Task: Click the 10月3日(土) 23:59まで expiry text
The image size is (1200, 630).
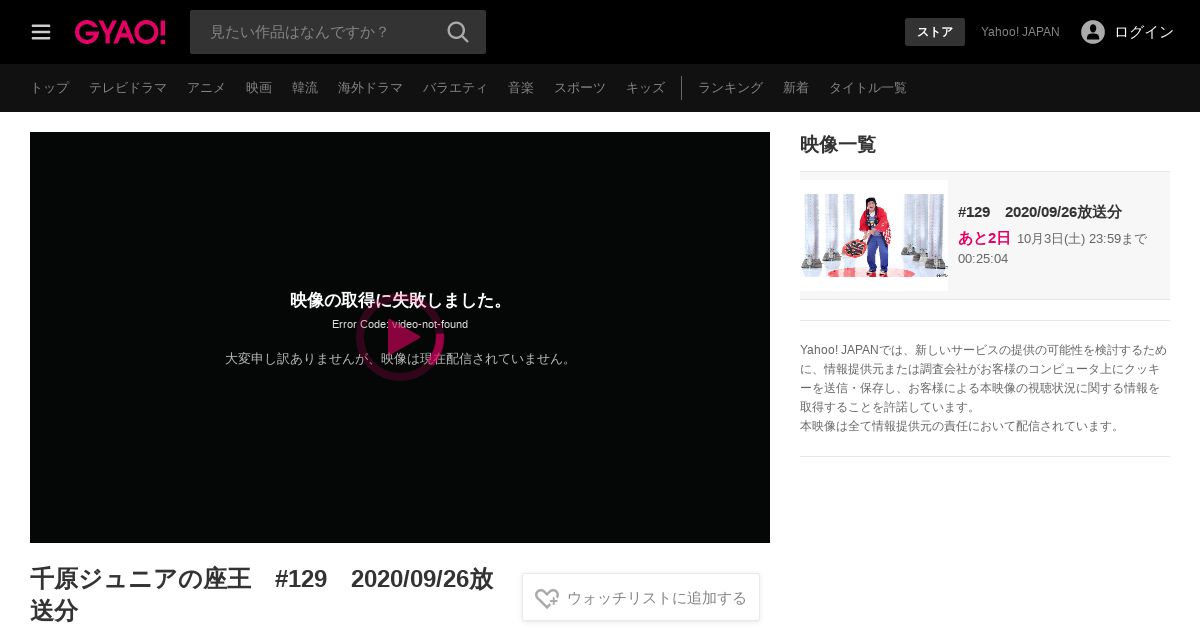Action: tap(1082, 239)
